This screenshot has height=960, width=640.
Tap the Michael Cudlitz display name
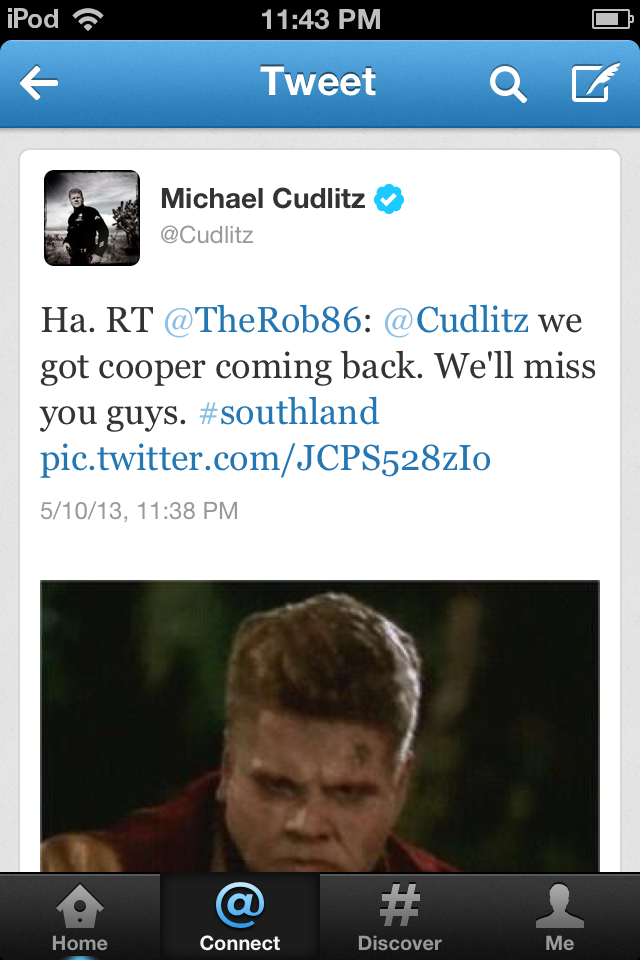(263, 198)
